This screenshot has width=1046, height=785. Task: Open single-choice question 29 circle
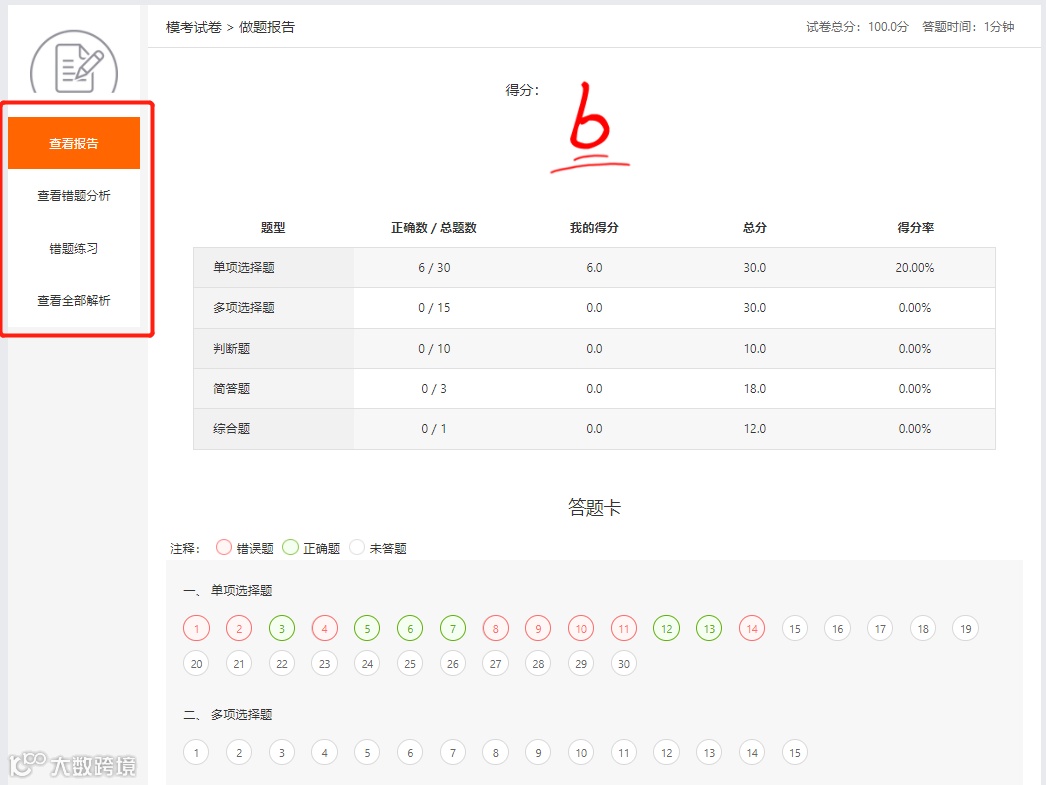pyautogui.click(x=581, y=664)
